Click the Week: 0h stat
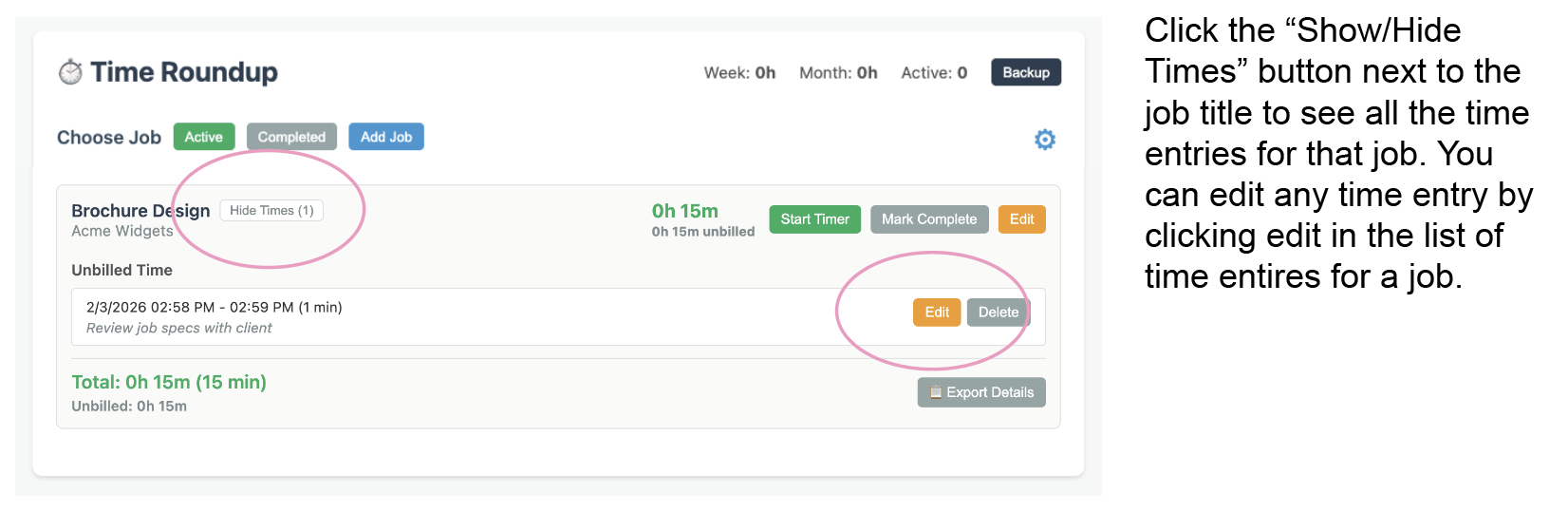This screenshot has width=1568, height=512. click(739, 72)
